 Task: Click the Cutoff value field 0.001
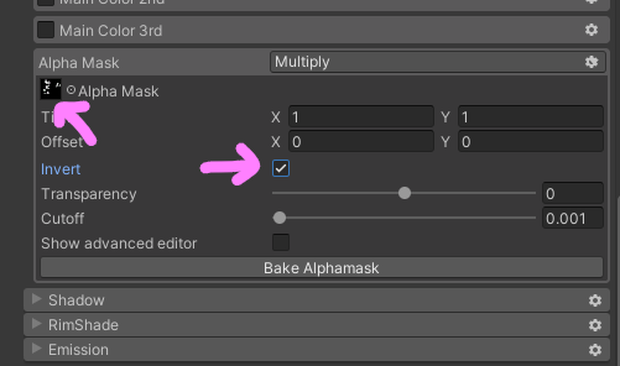[573, 218]
